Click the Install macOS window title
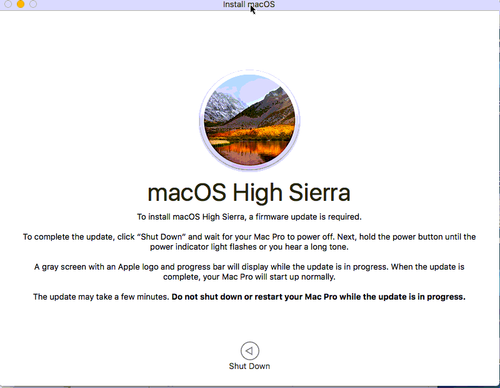The height and width of the screenshot is (388, 500). 249,4
